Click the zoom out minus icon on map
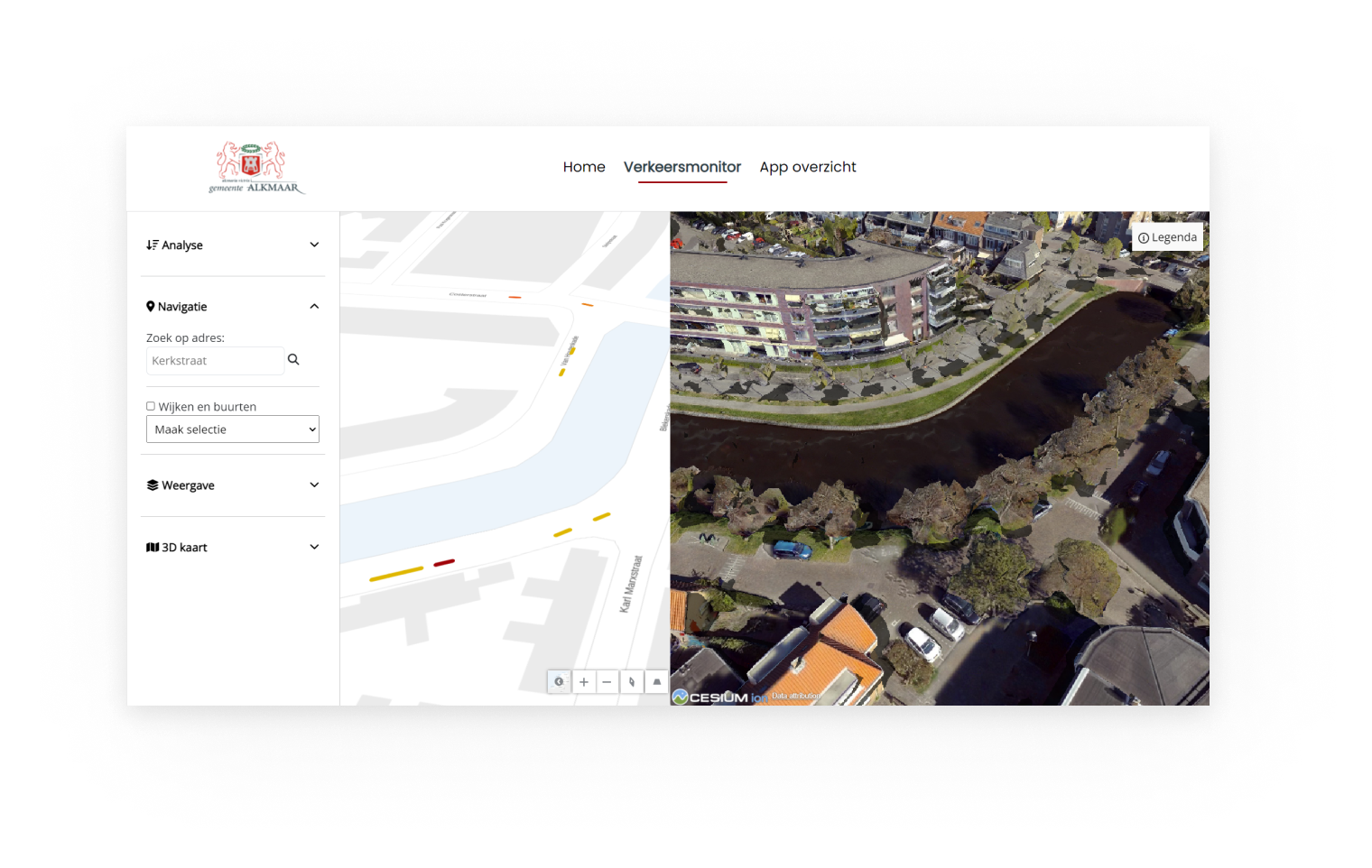 606,681
